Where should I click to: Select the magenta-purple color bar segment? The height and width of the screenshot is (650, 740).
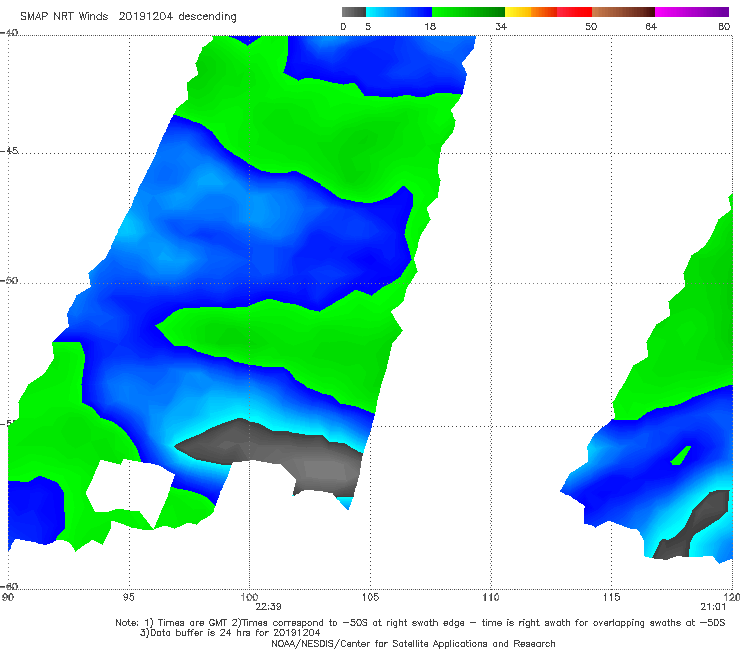(692, 12)
